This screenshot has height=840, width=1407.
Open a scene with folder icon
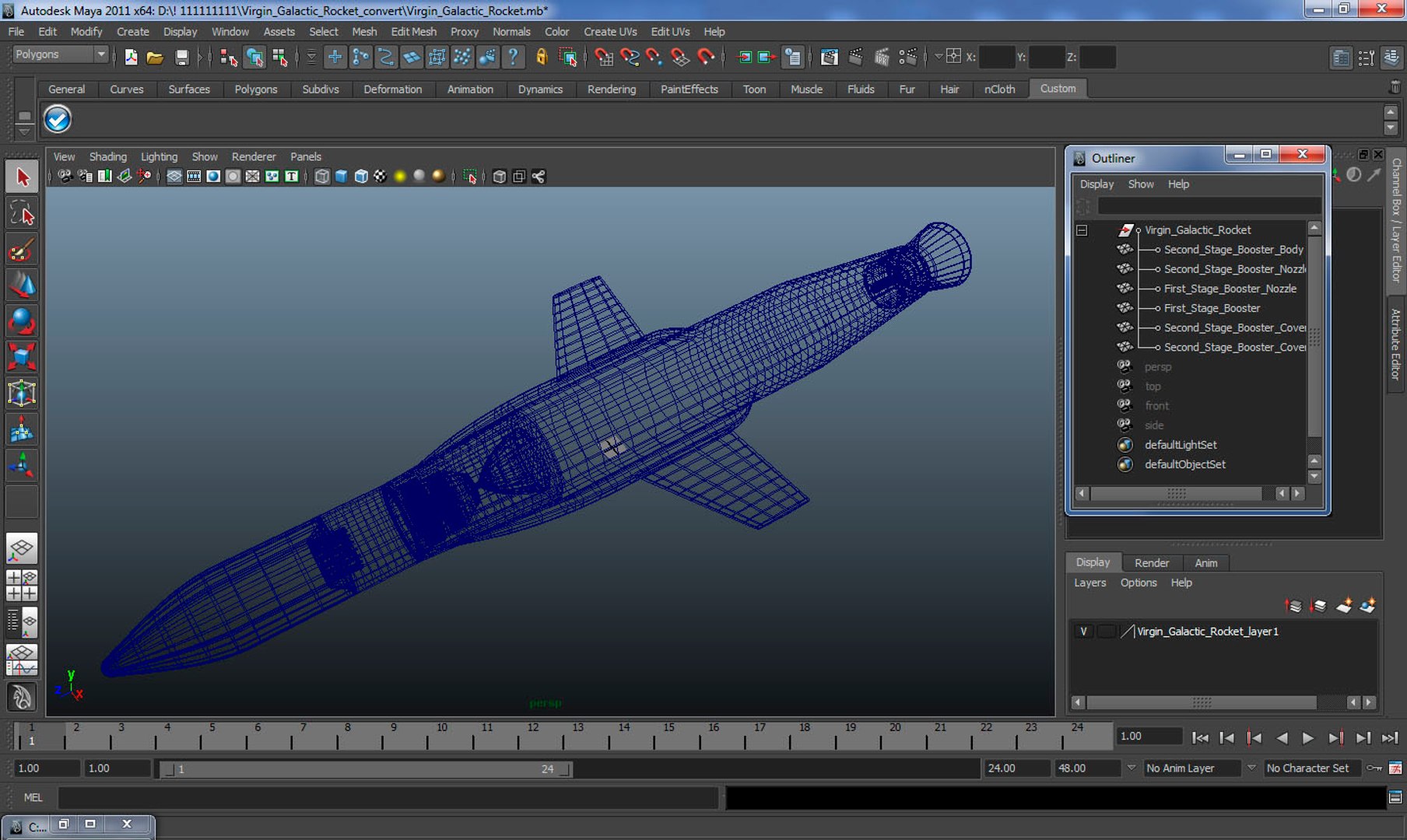pyautogui.click(x=155, y=57)
